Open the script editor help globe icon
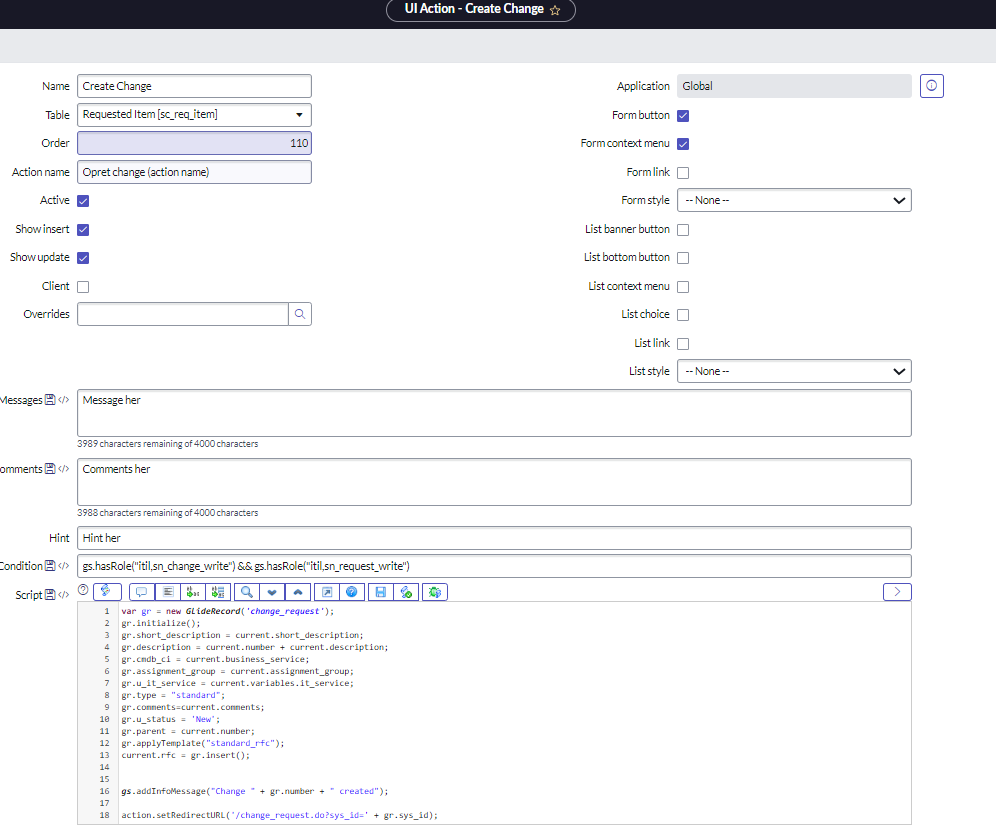The image size is (996, 830). click(x=354, y=591)
